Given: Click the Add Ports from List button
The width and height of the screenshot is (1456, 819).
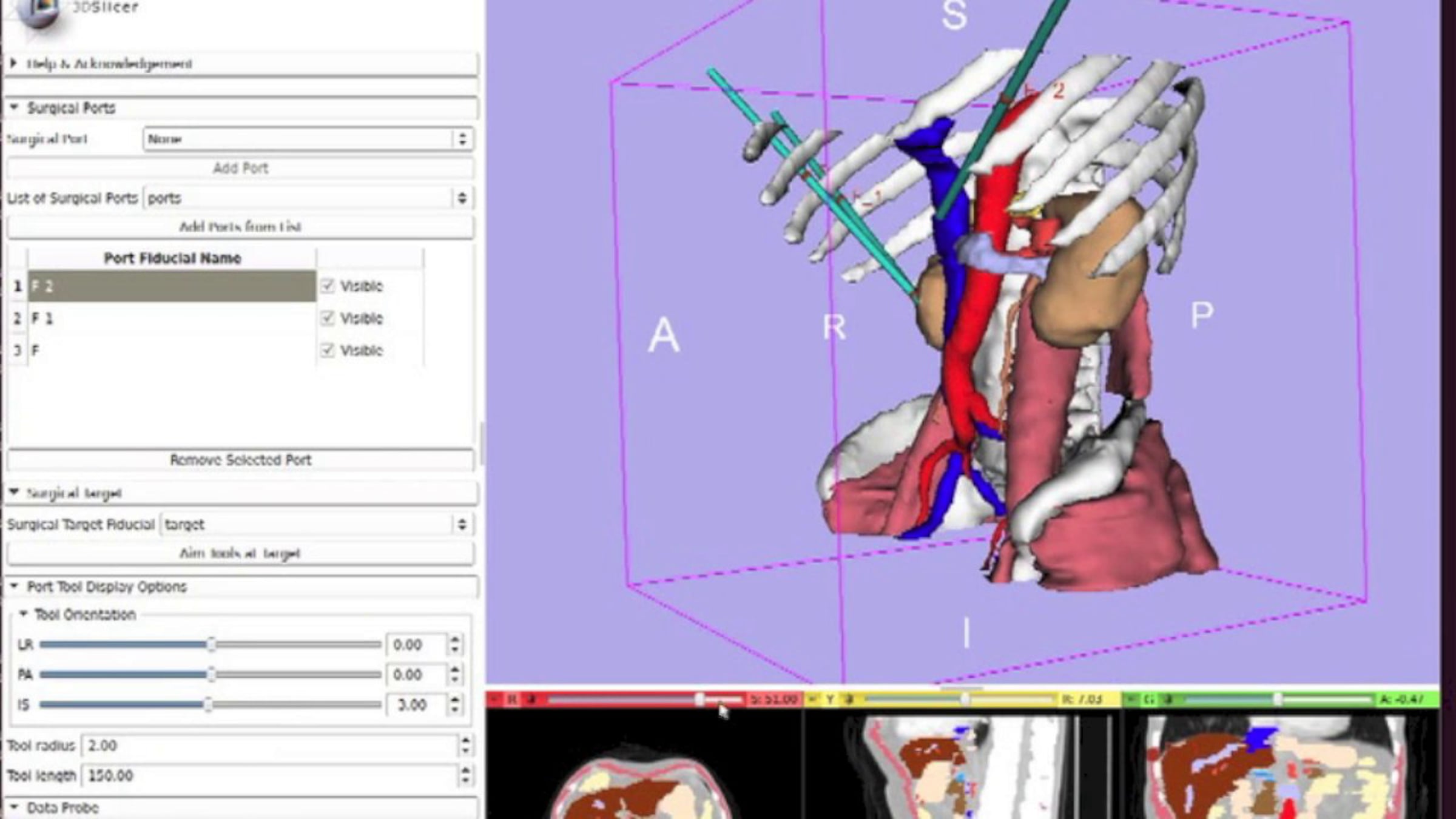Looking at the screenshot, I should 241,227.
